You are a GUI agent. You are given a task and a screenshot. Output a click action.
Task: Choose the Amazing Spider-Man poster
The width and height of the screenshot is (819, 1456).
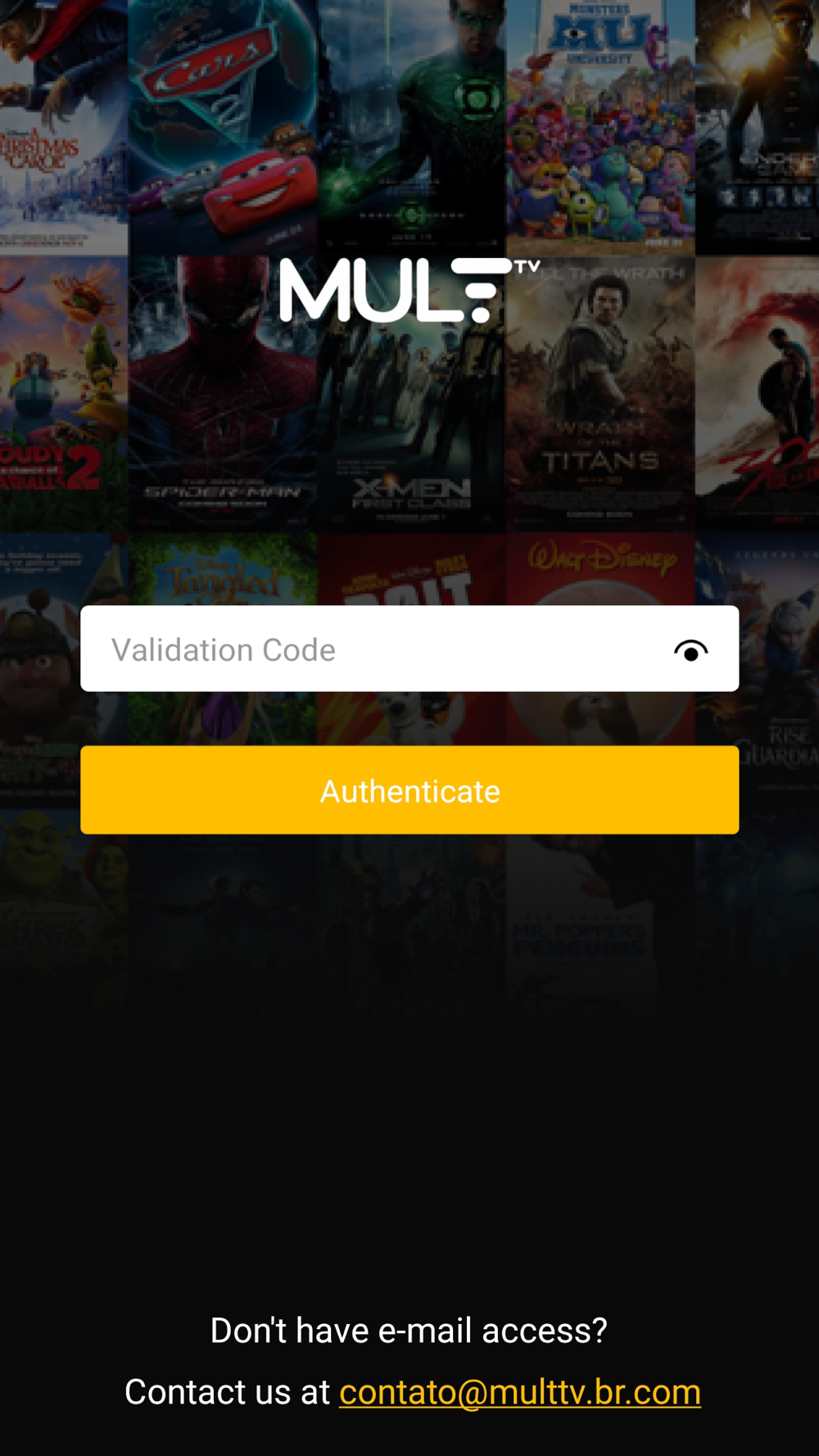click(223, 391)
